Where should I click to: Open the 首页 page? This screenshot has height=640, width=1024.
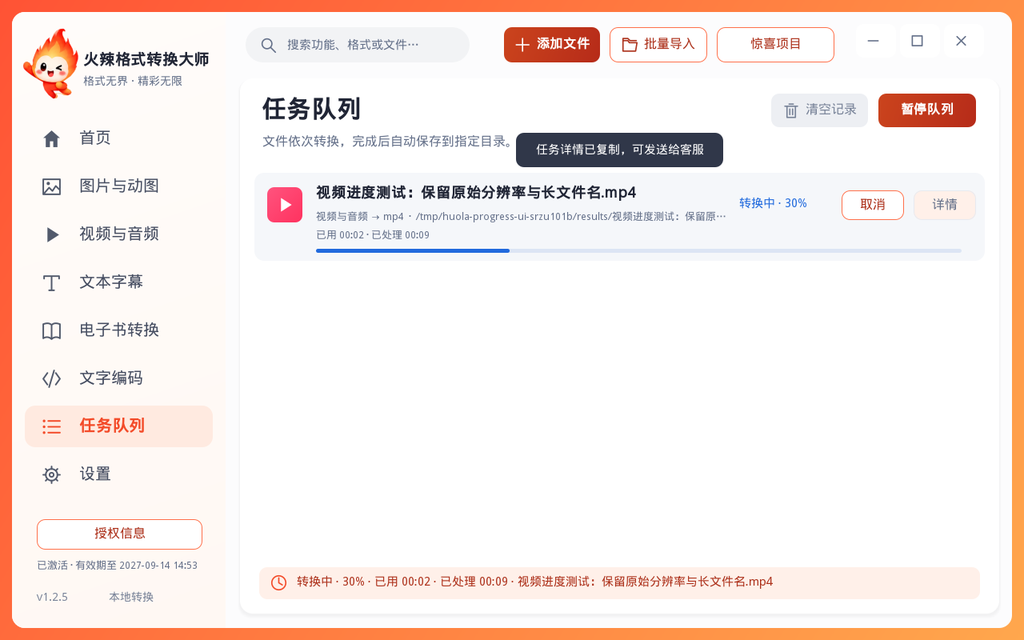coord(119,138)
